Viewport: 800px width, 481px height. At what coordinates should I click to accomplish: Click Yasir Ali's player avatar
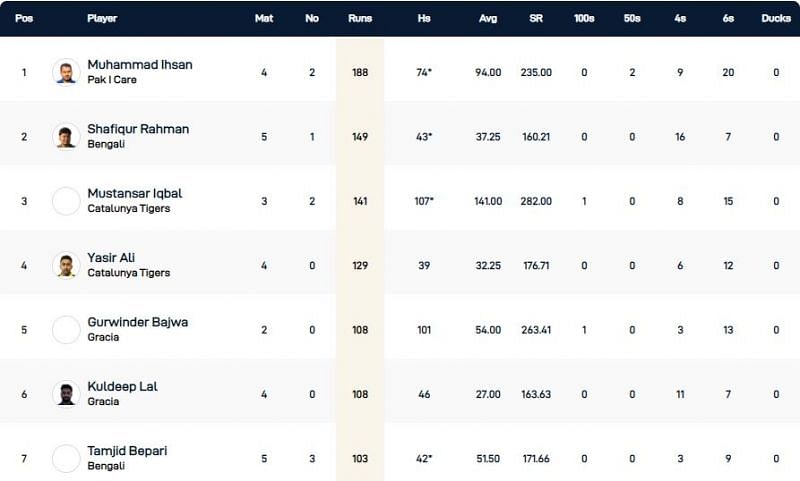pyautogui.click(x=66, y=265)
